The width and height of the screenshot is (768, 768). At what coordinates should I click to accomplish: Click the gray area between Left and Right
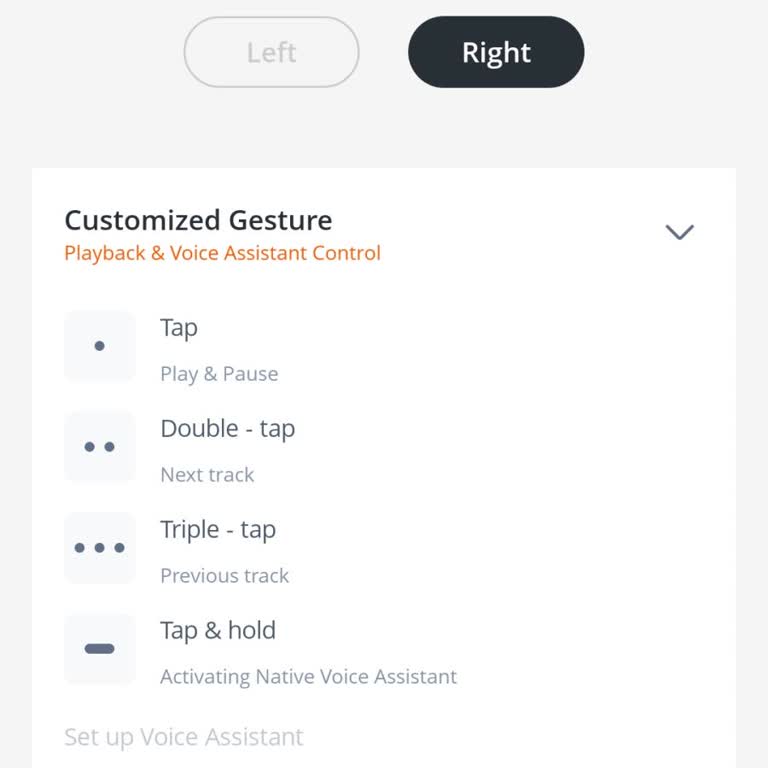[x=383, y=52]
